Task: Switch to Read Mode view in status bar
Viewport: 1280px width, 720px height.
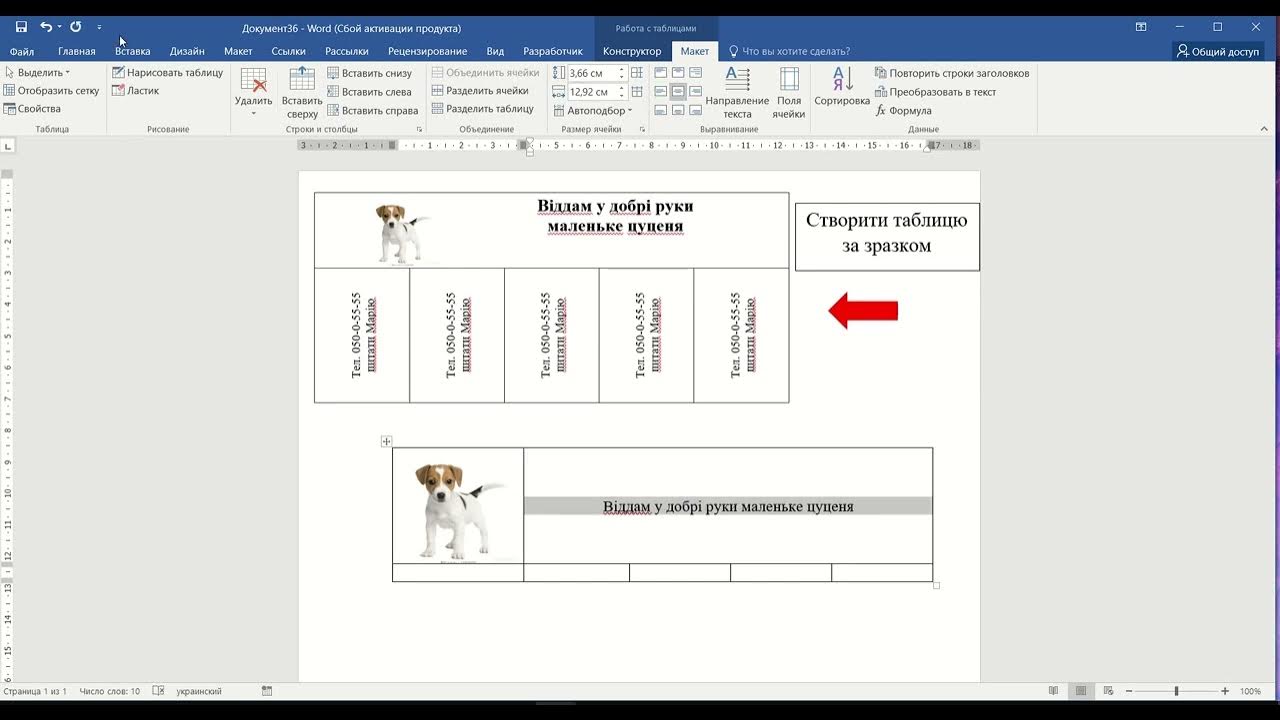Action: [1053, 691]
